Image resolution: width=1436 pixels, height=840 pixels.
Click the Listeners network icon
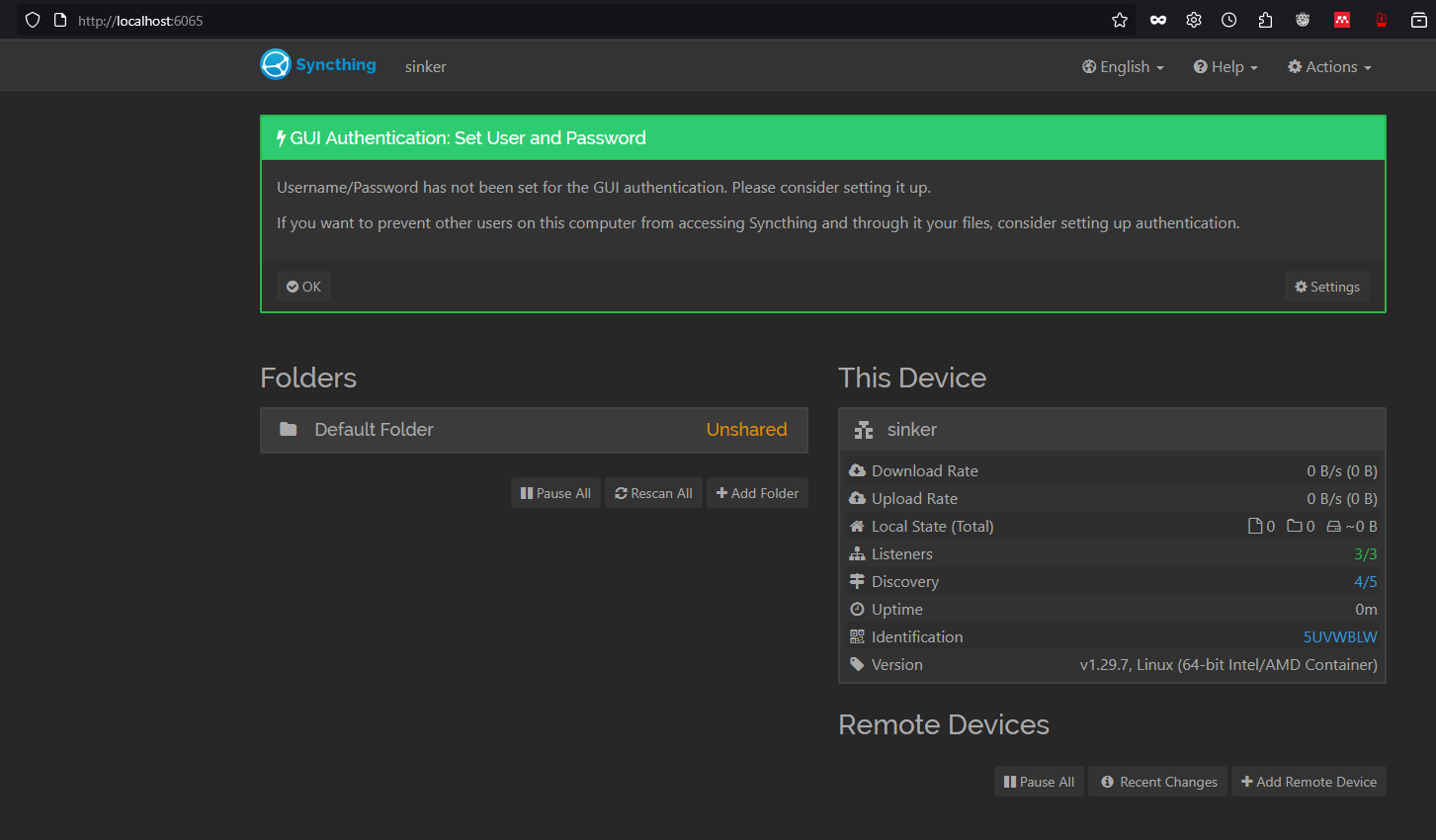[857, 553]
